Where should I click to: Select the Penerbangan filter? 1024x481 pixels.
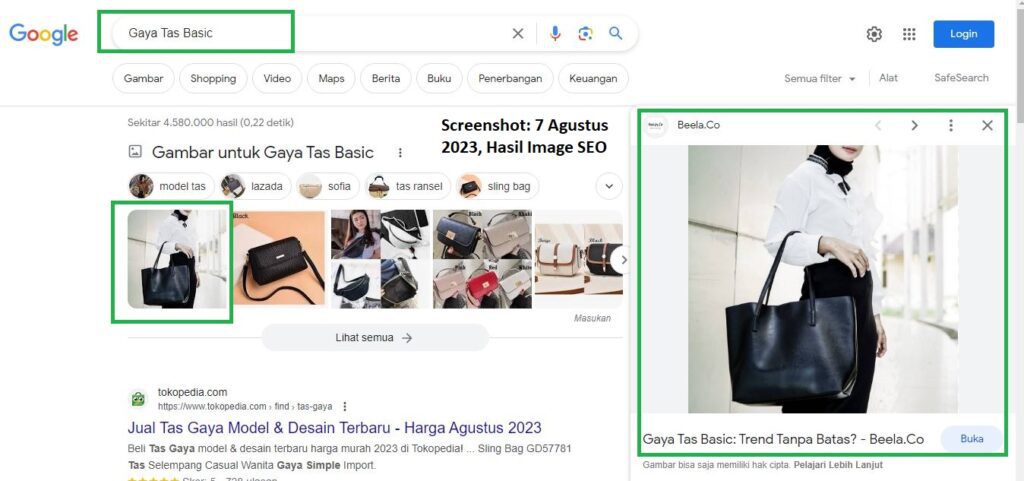[x=510, y=78]
